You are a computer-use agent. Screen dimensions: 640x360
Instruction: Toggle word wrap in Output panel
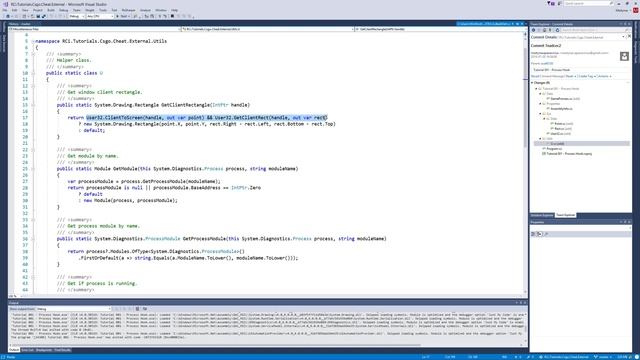144,309
